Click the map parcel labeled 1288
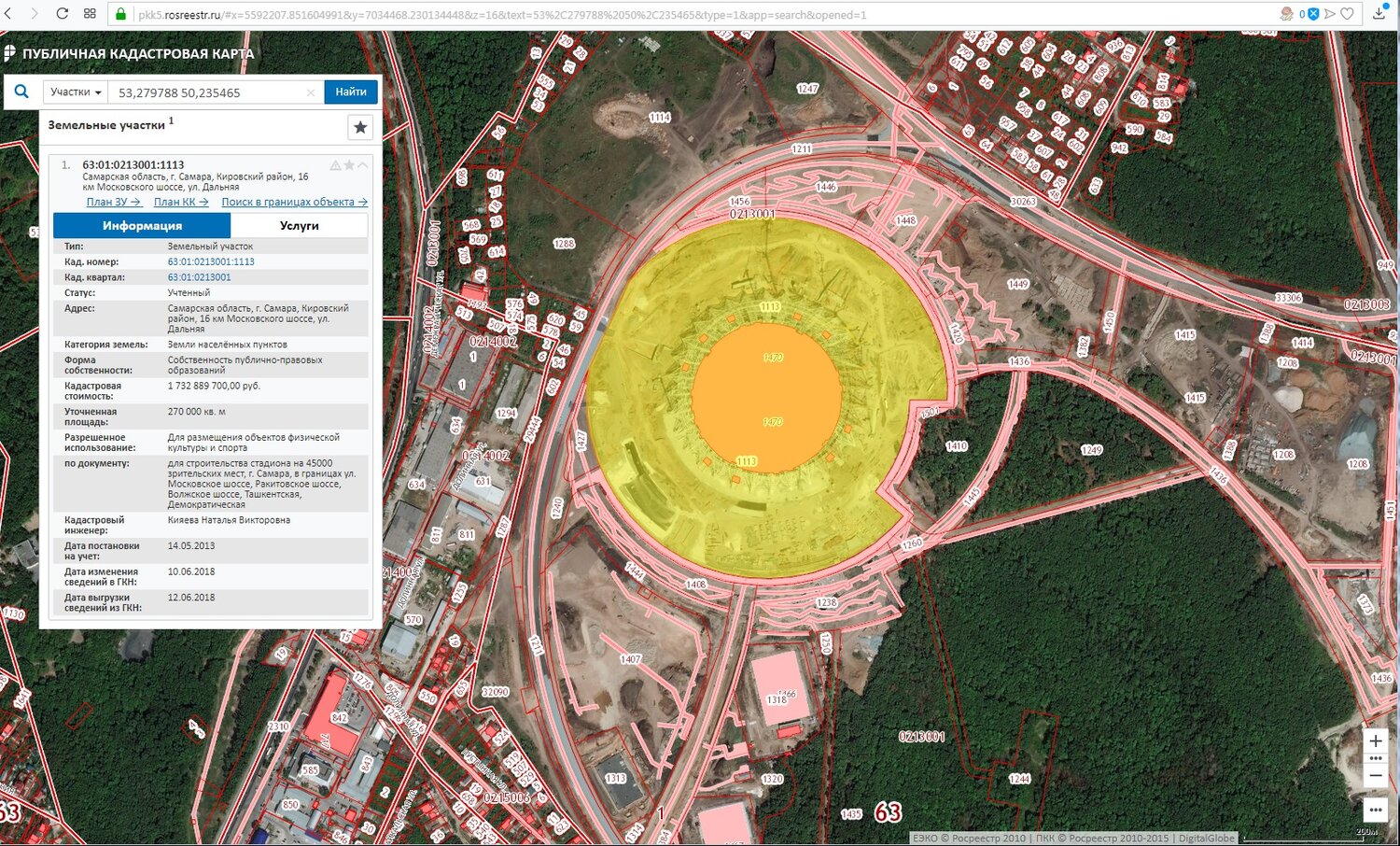Image resolution: width=1400 pixels, height=846 pixels. 564,244
